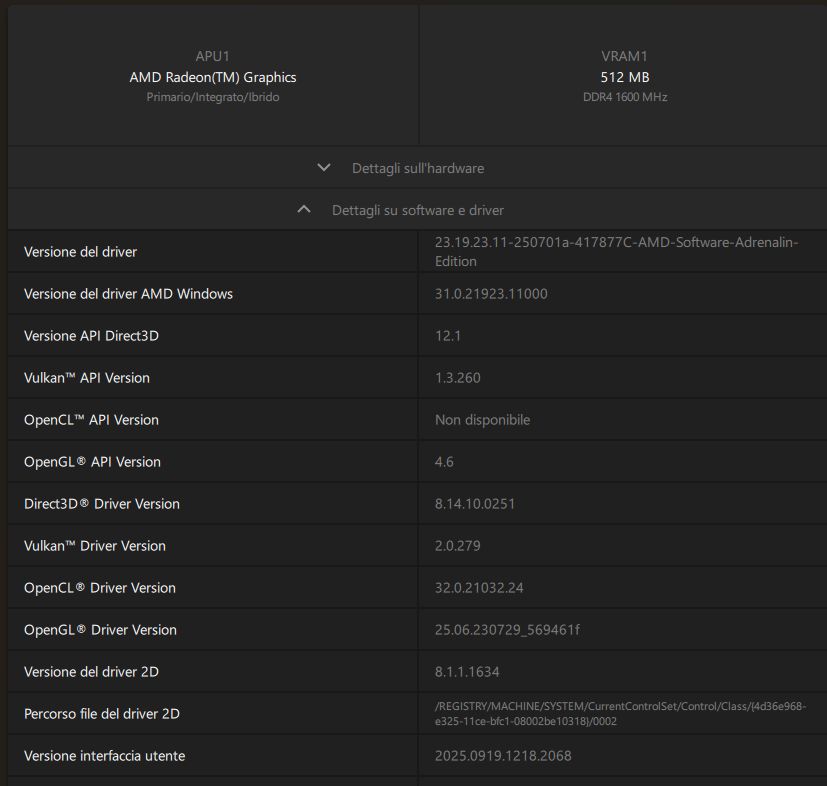Expand the Dettagli sull'hardware section label
827x786 pixels.
click(x=417, y=168)
